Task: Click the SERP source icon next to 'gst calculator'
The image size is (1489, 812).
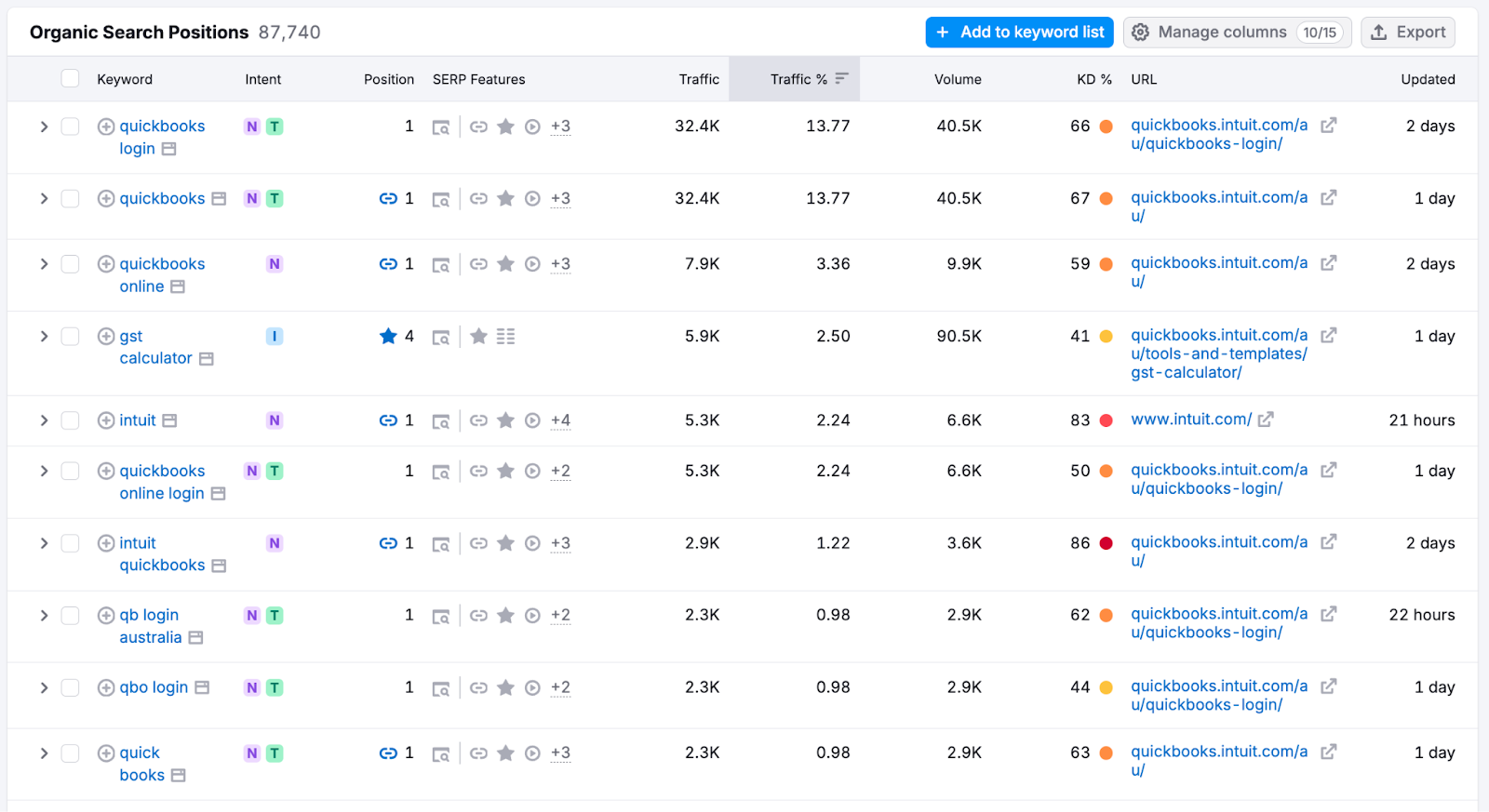Action: tap(207, 359)
